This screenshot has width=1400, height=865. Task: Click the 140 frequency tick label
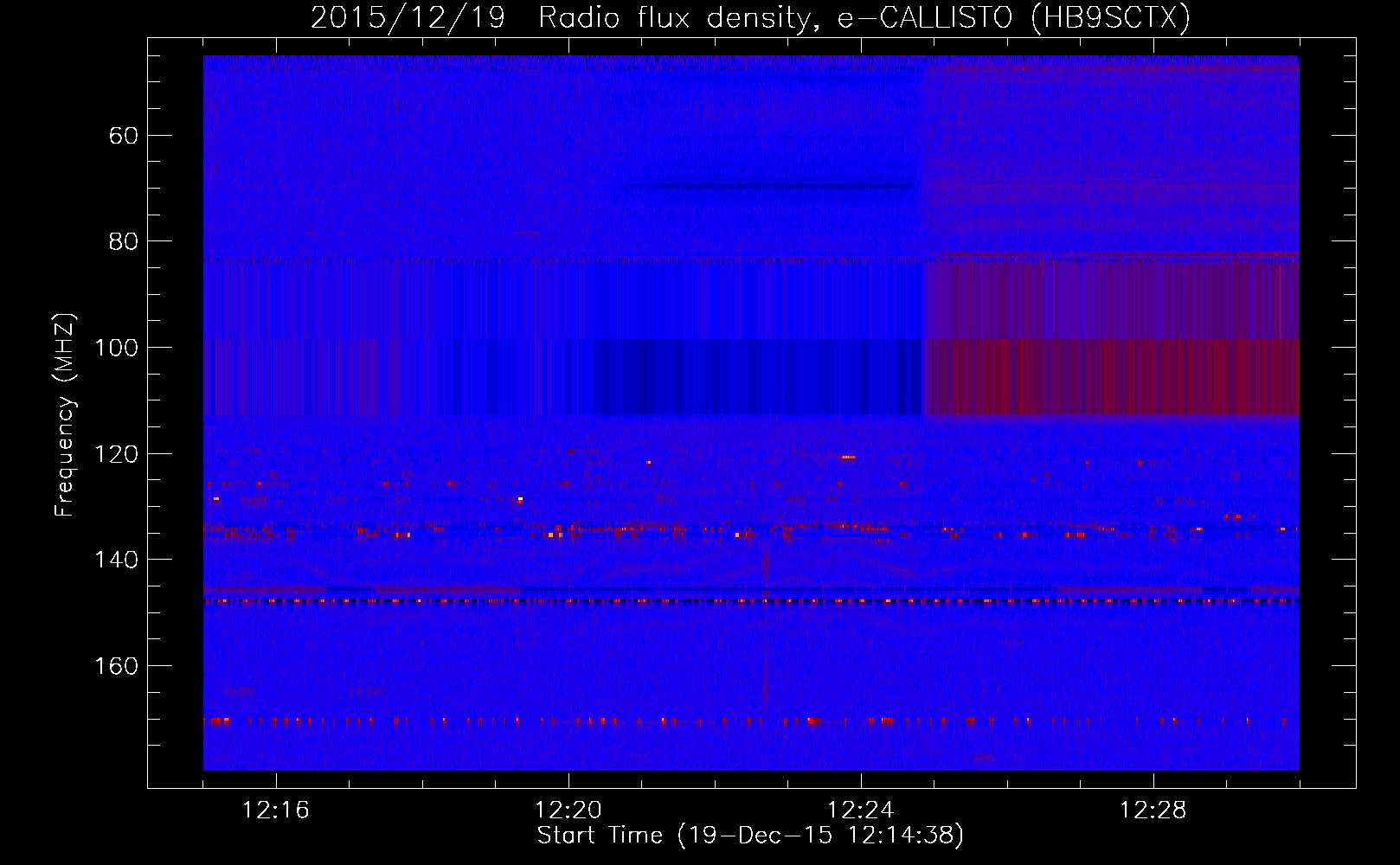pos(116,560)
